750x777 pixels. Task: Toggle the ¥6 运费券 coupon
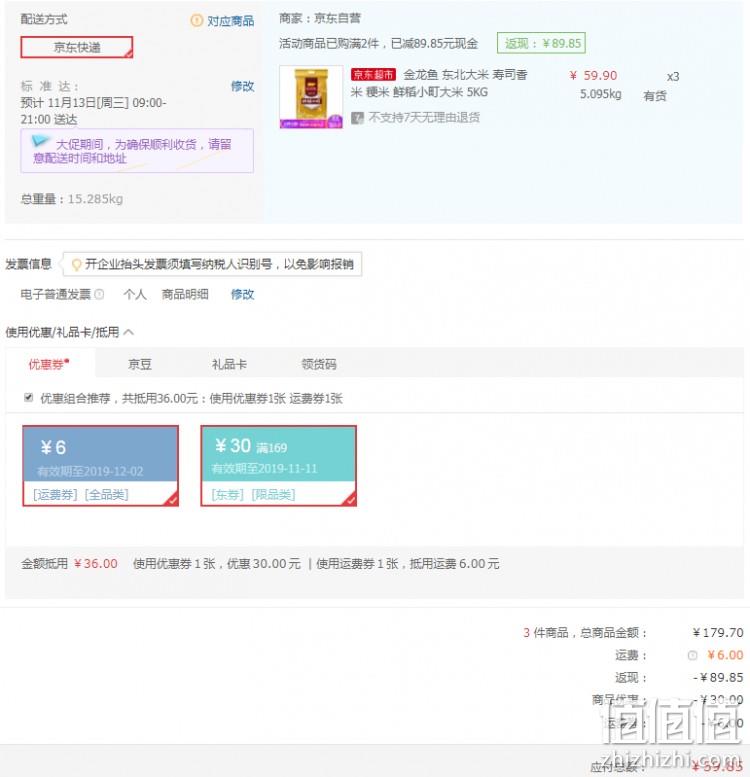pyautogui.click(x=101, y=466)
